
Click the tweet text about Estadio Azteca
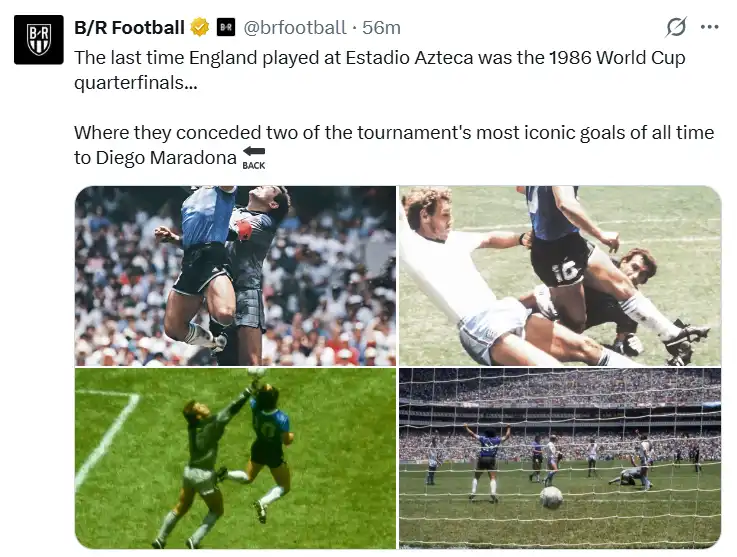pyautogui.click(x=380, y=70)
